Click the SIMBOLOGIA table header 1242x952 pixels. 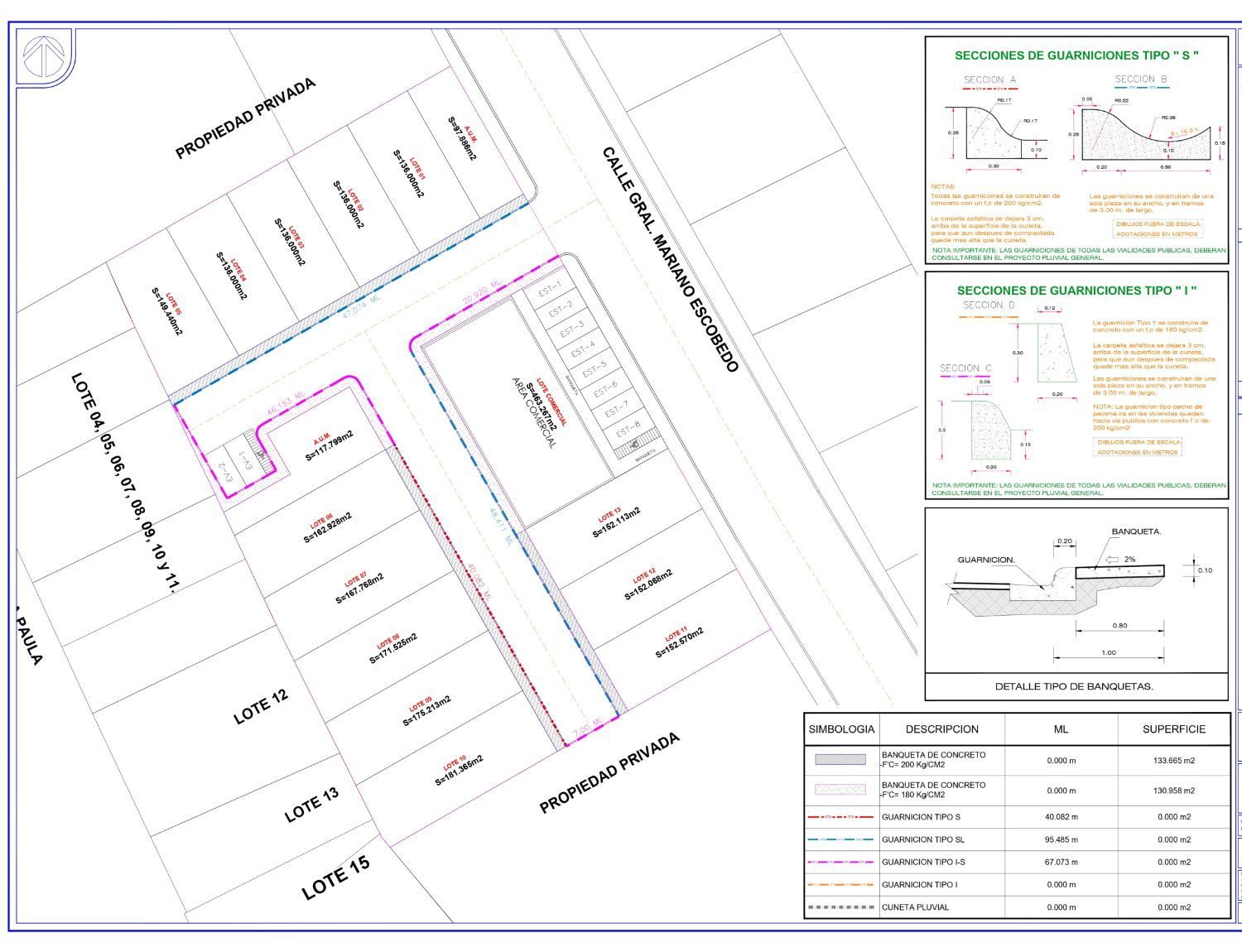click(x=841, y=729)
